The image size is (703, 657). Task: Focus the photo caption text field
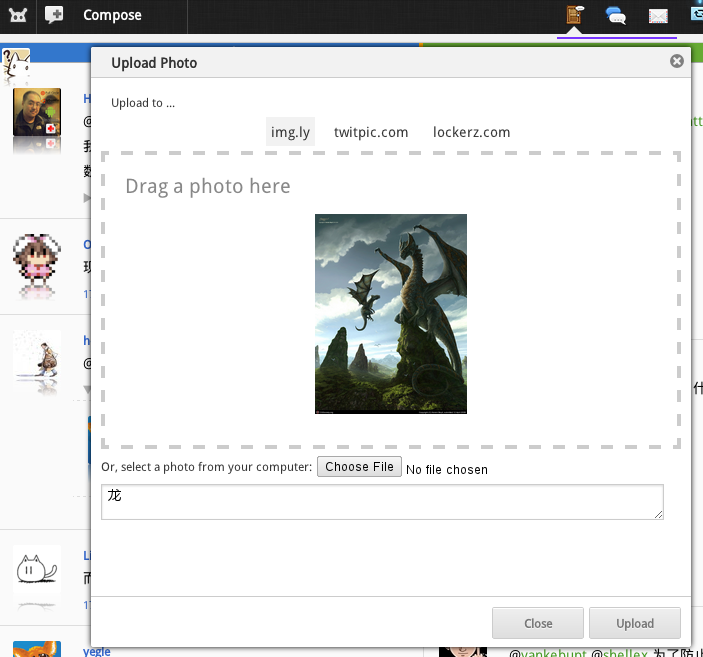pyautogui.click(x=382, y=502)
